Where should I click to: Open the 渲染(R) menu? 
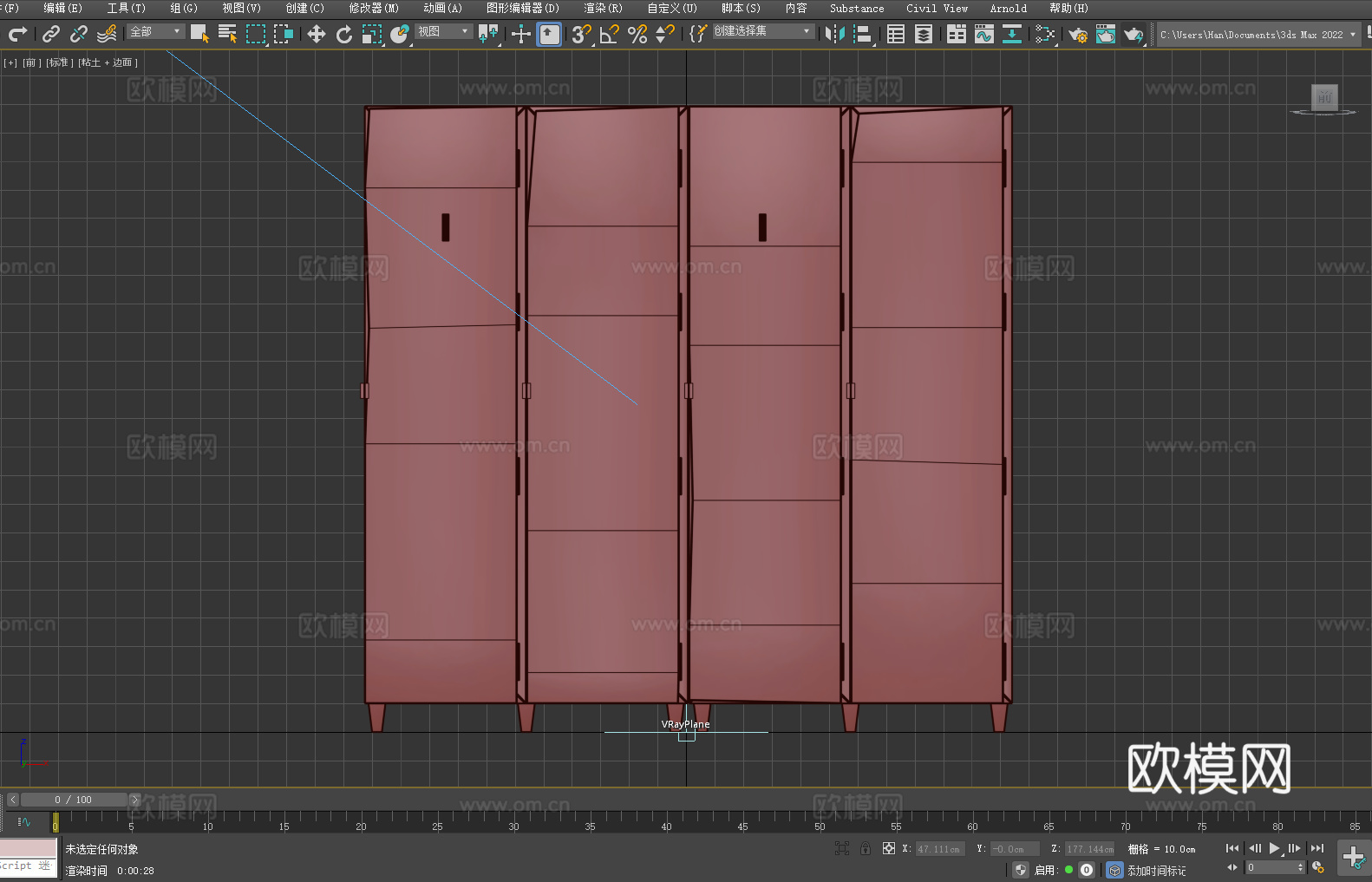pyautogui.click(x=603, y=8)
